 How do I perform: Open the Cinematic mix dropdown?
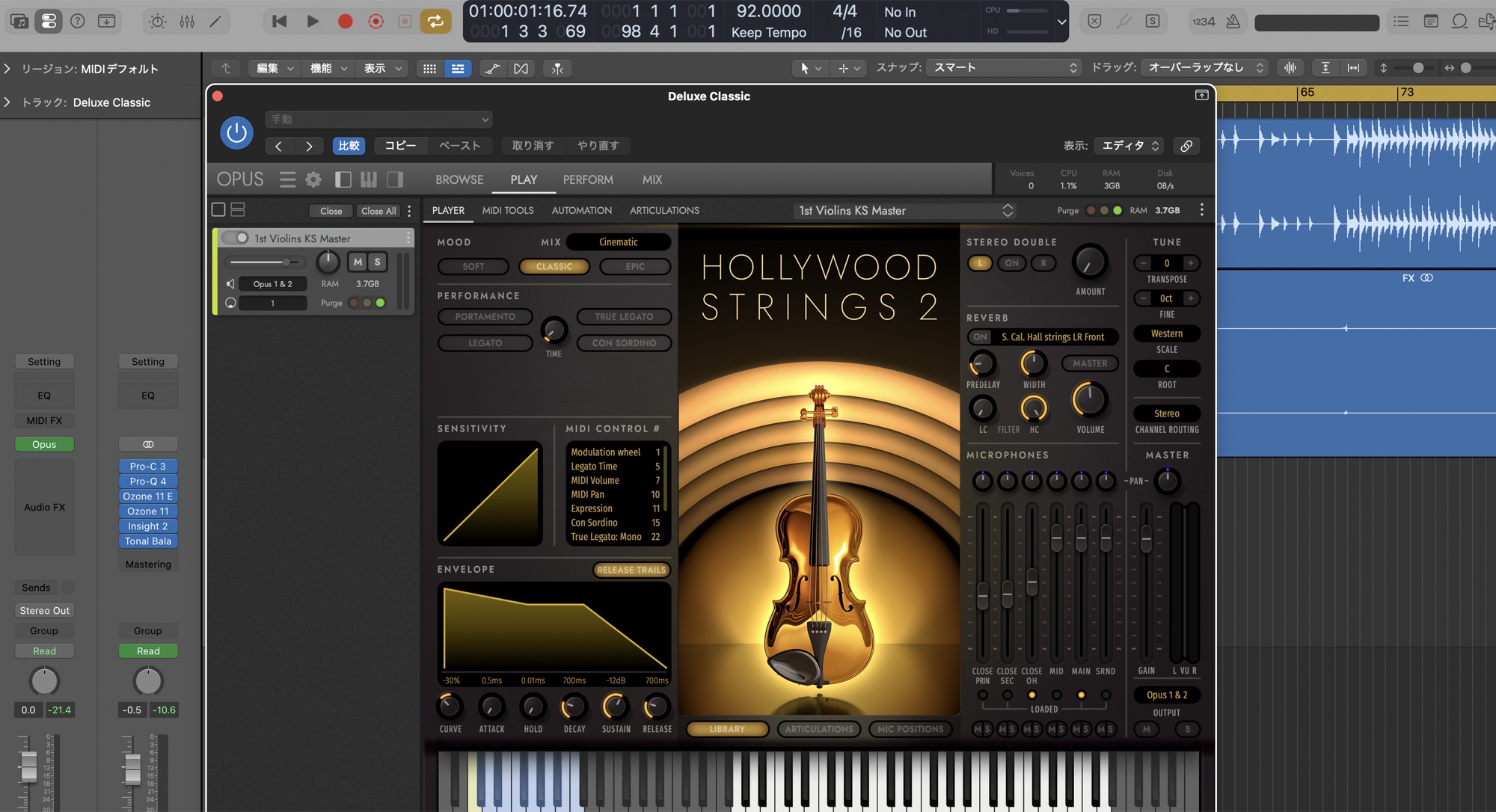[x=618, y=242]
